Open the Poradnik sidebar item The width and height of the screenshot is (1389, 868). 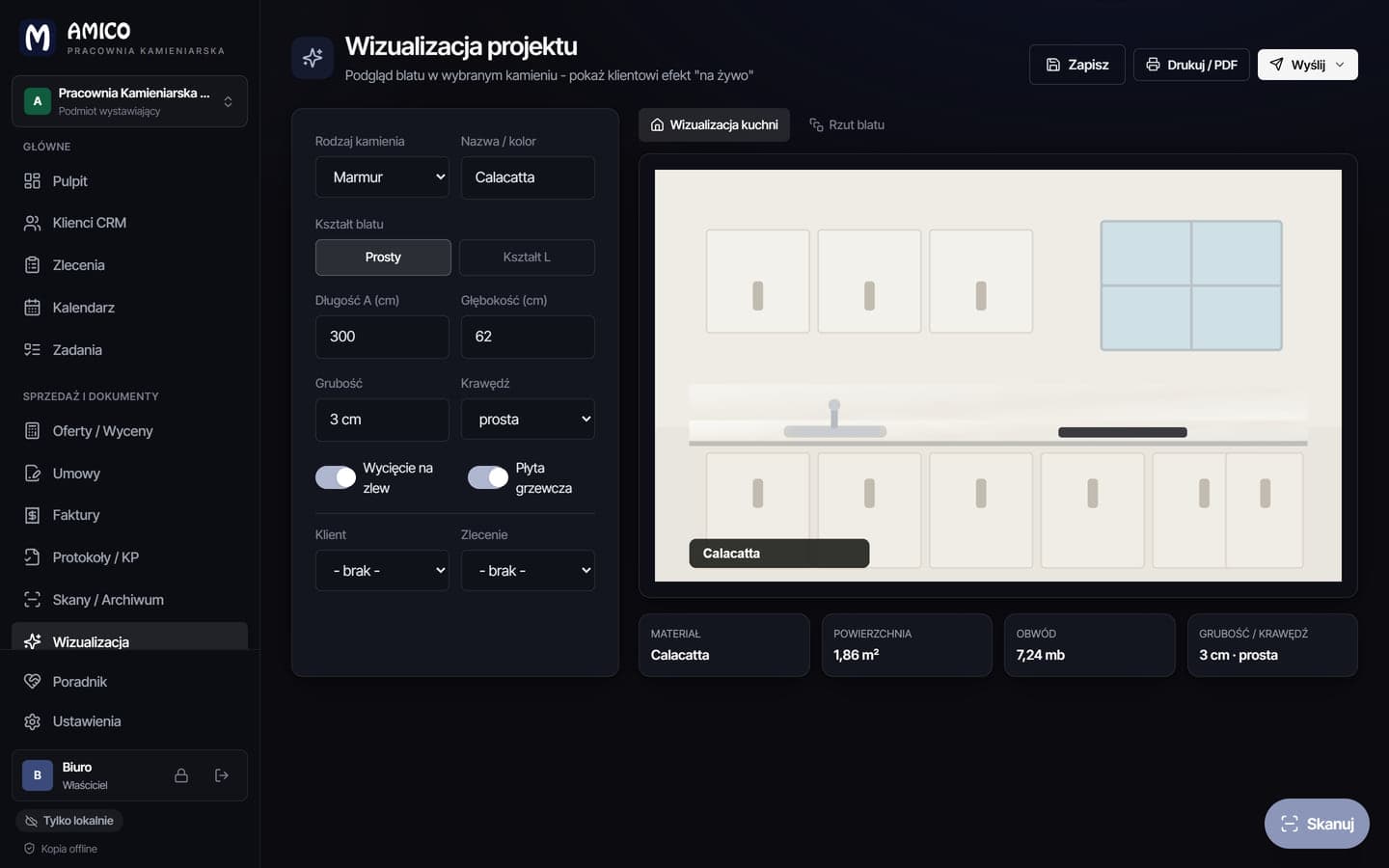[129, 682]
